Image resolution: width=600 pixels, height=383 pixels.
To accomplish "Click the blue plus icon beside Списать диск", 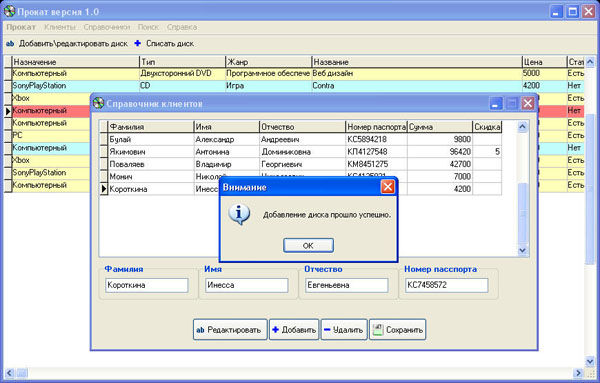I will (137, 43).
